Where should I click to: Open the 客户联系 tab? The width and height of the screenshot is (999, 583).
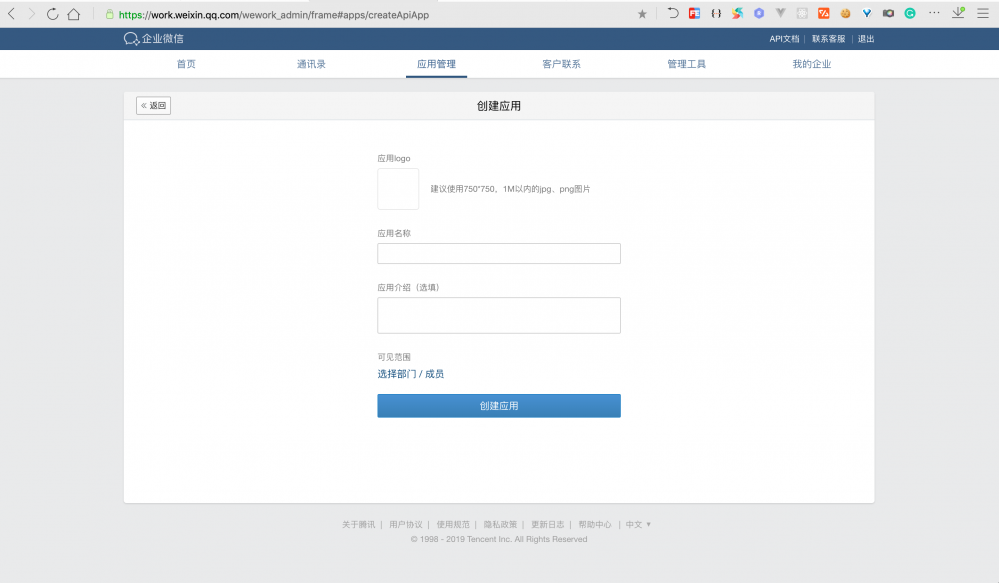[561, 62]
